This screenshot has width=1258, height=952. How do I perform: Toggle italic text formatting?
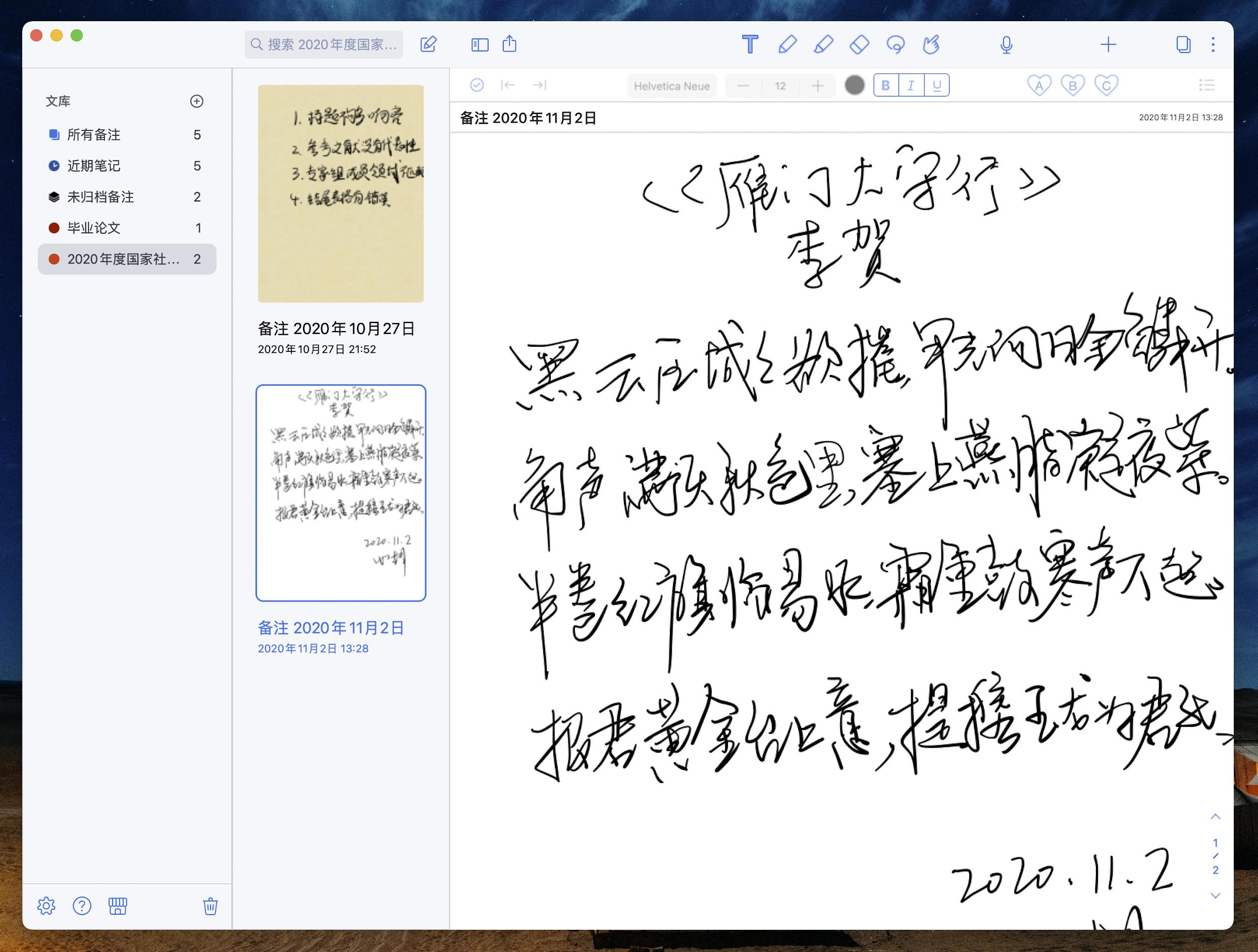[x=911, y=85]
